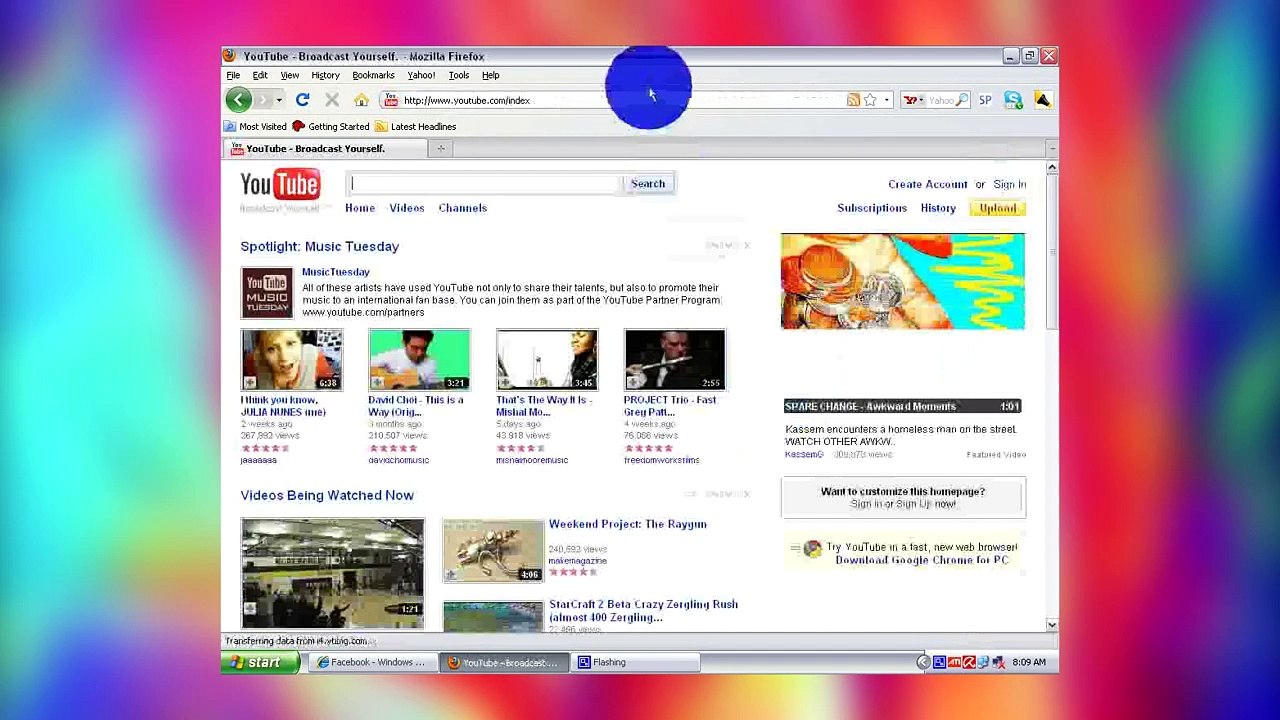The width and height of the screenshot is (1280, 720).
Task: Open the Getting Started bookmark
Action: click(330, 127)
